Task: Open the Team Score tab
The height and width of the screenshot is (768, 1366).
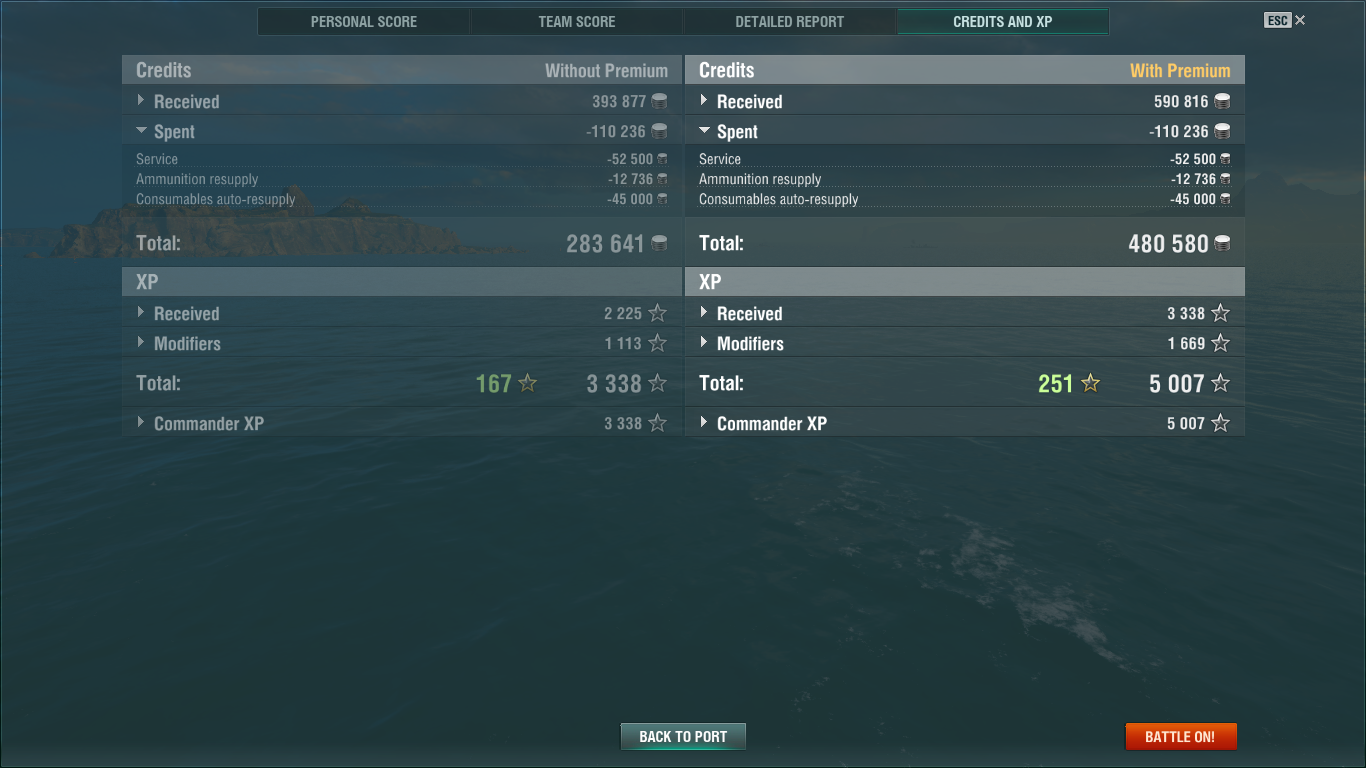Action: click(x=577, y=22)
